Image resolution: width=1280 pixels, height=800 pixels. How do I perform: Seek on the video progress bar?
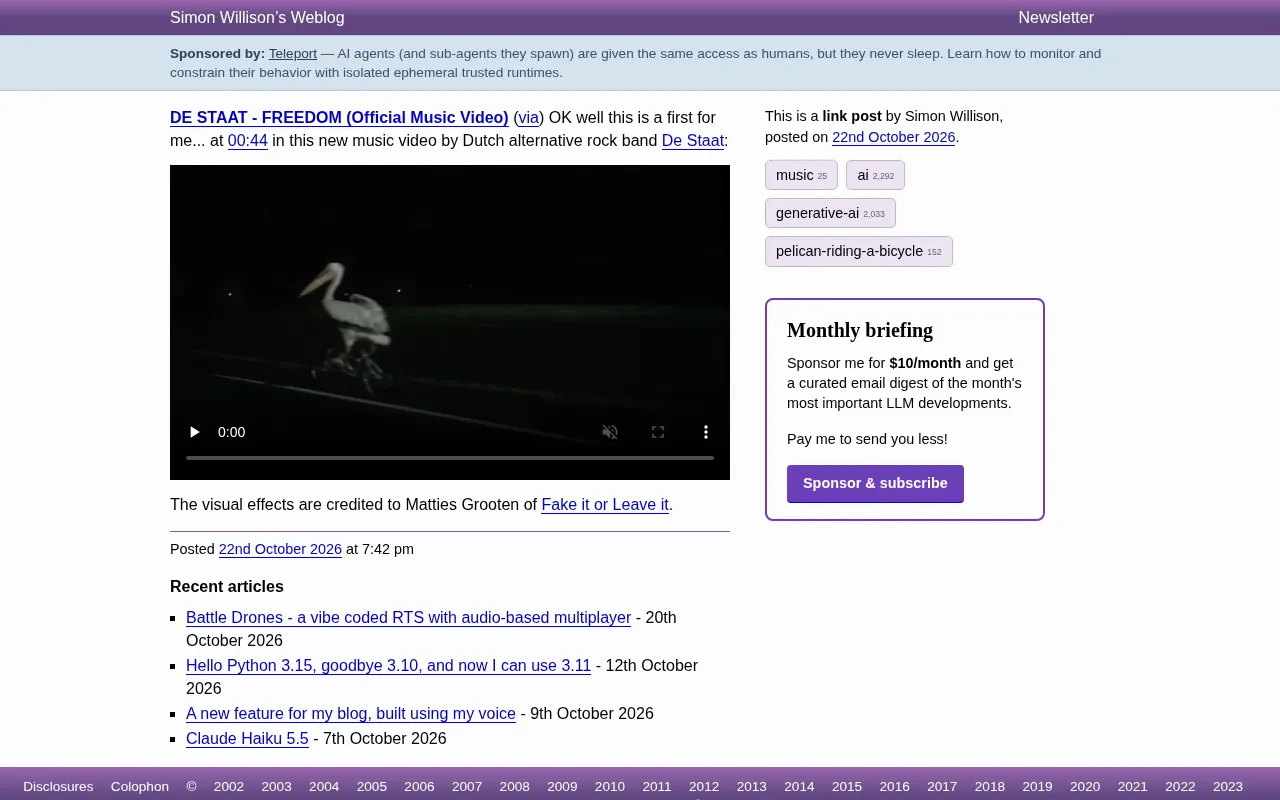tap(450, 458)
